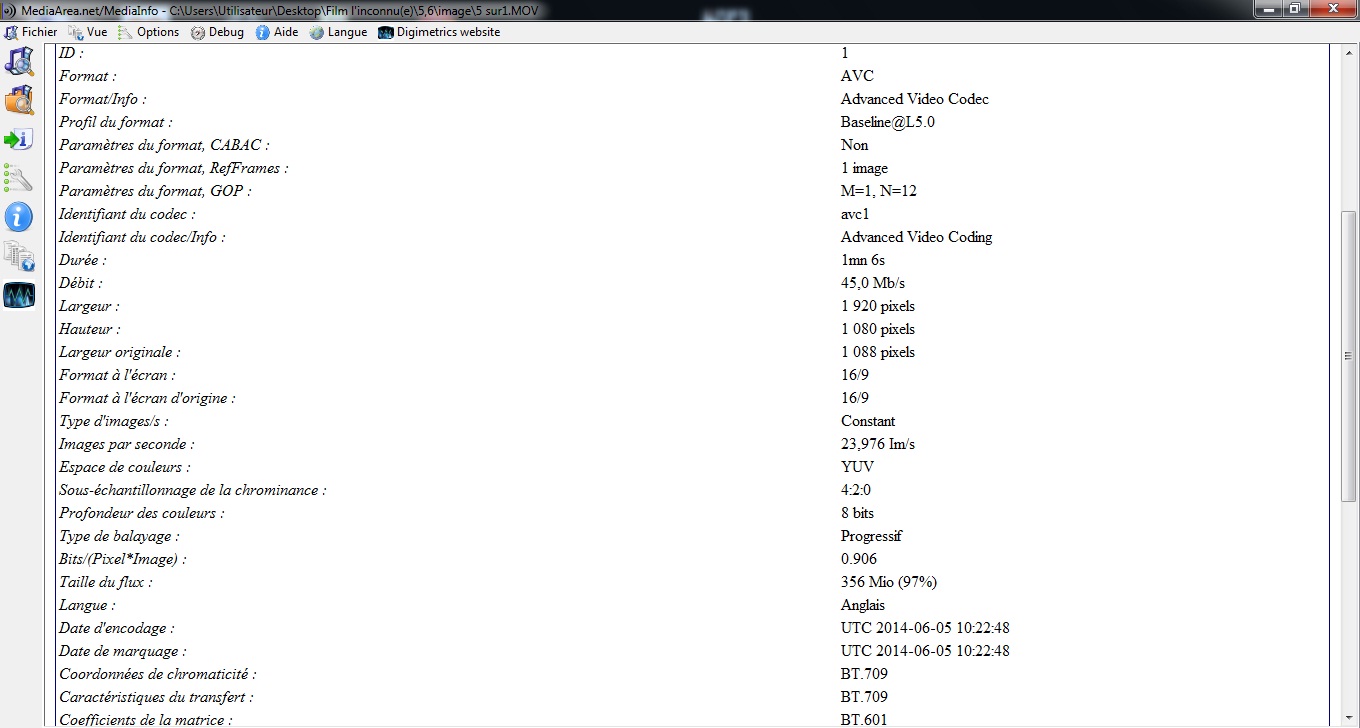Click the '4:2:0' chroma subsampling value
Viewport: 1360px width, 728px height.
tap(856, 490)
